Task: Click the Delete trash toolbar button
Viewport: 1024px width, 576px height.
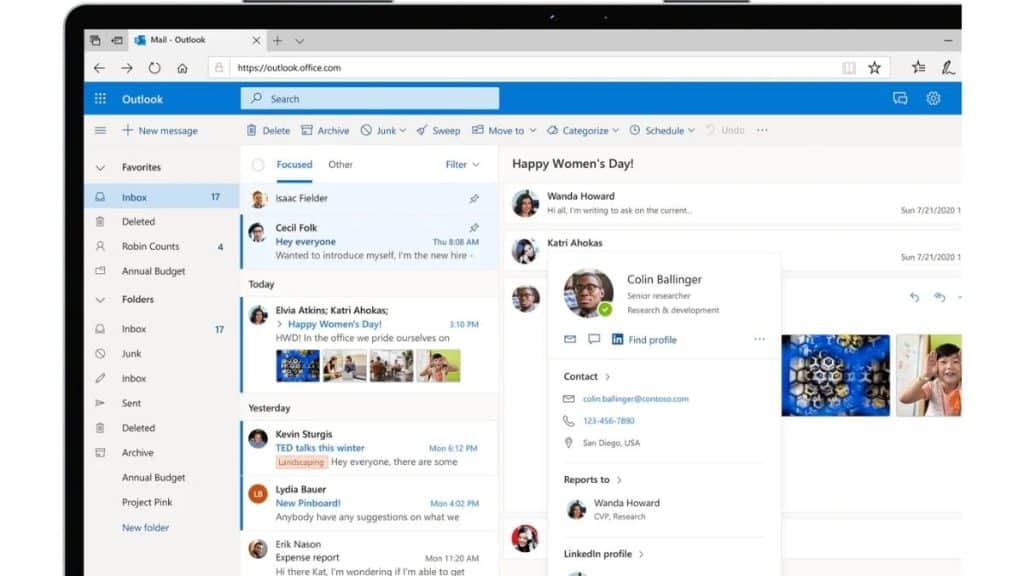Action: (268, 131)
